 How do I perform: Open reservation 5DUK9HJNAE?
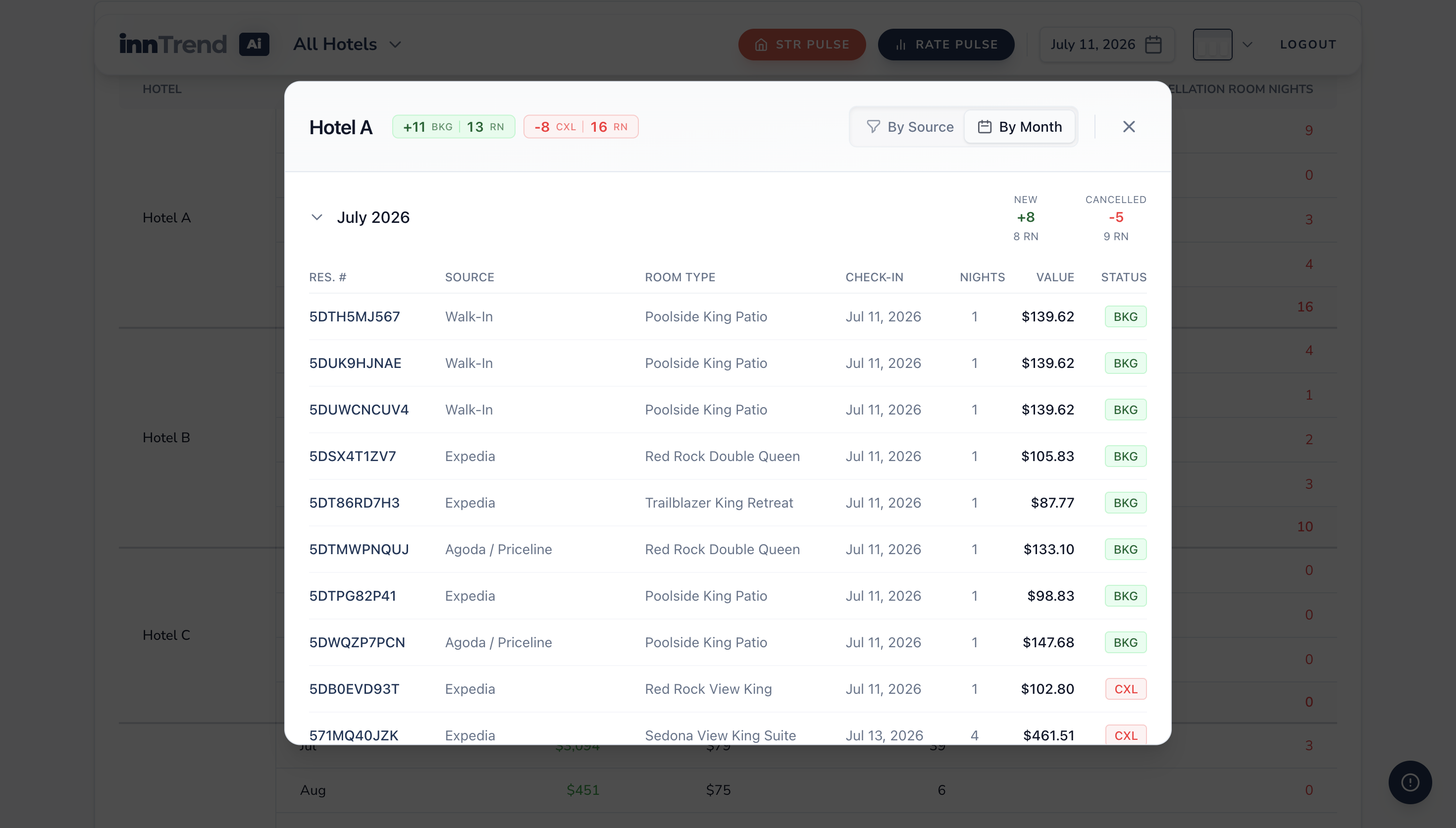355,363
